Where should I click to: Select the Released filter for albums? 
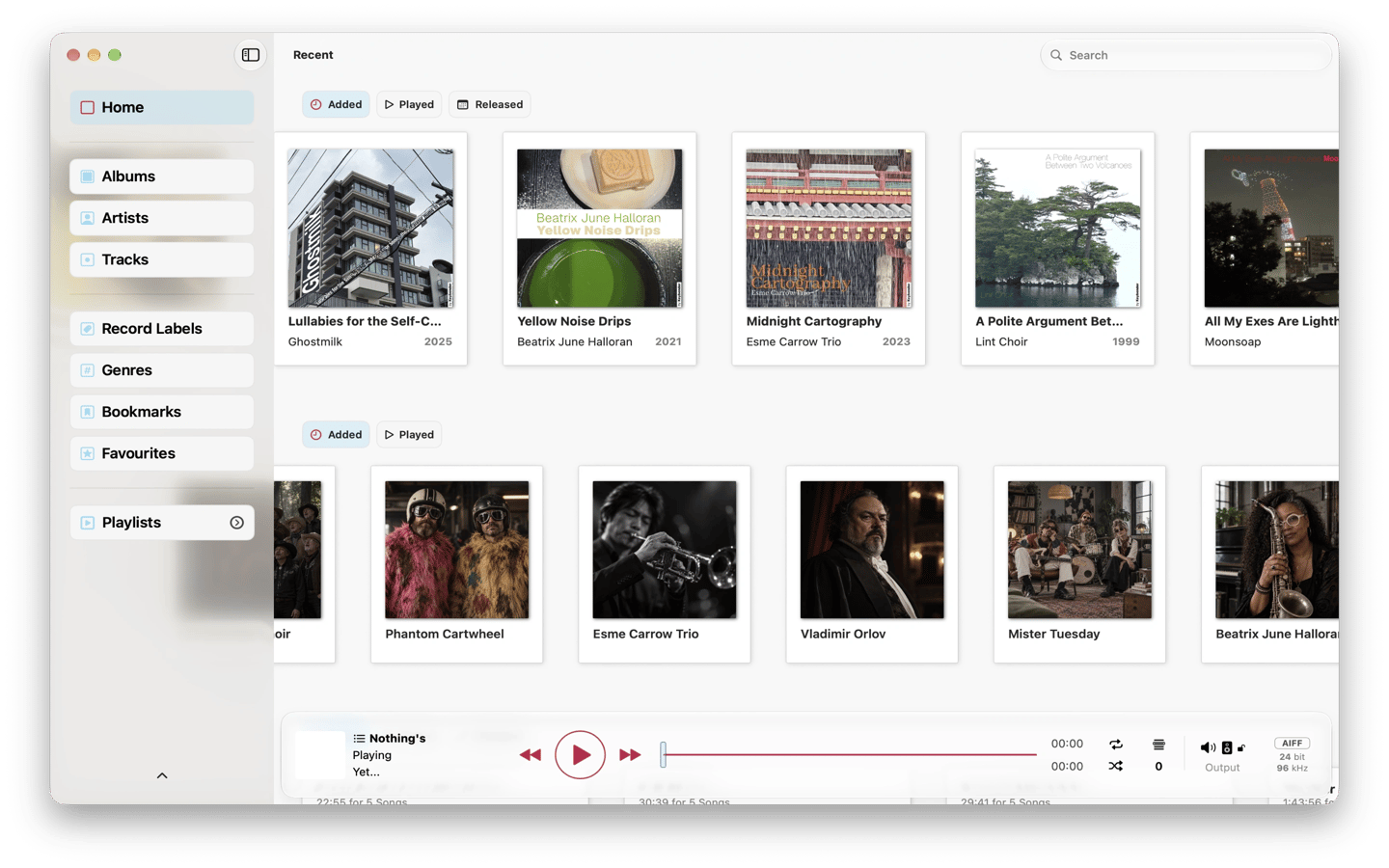tap(490, 104)
